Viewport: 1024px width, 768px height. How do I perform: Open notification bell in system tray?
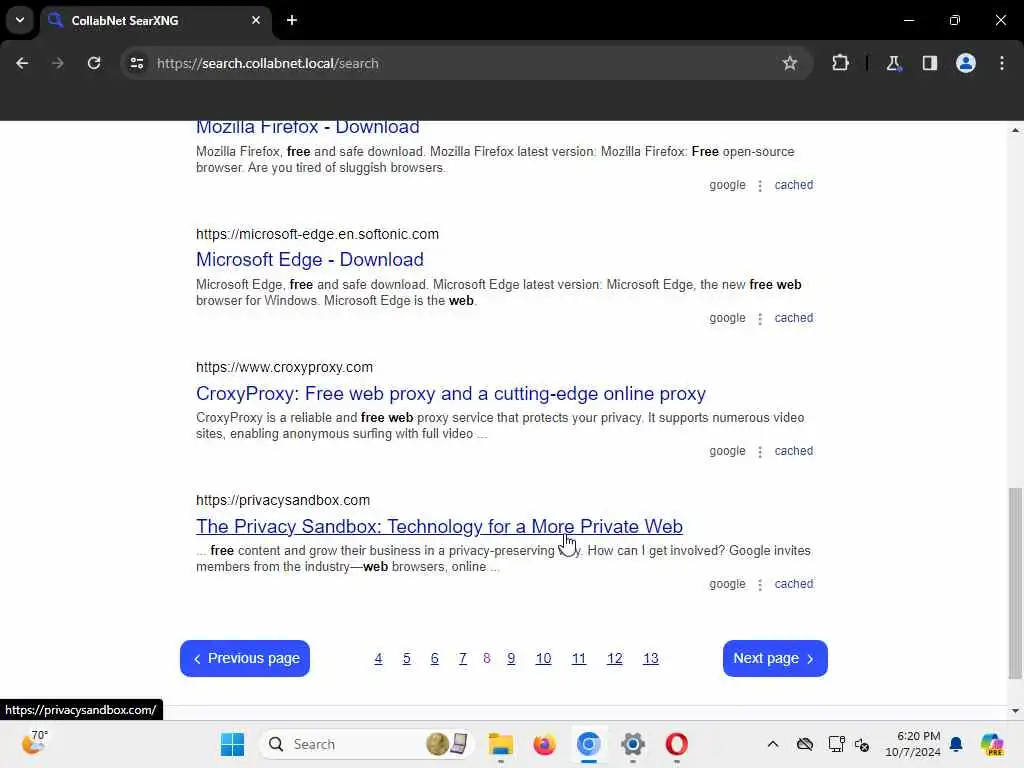956,744
